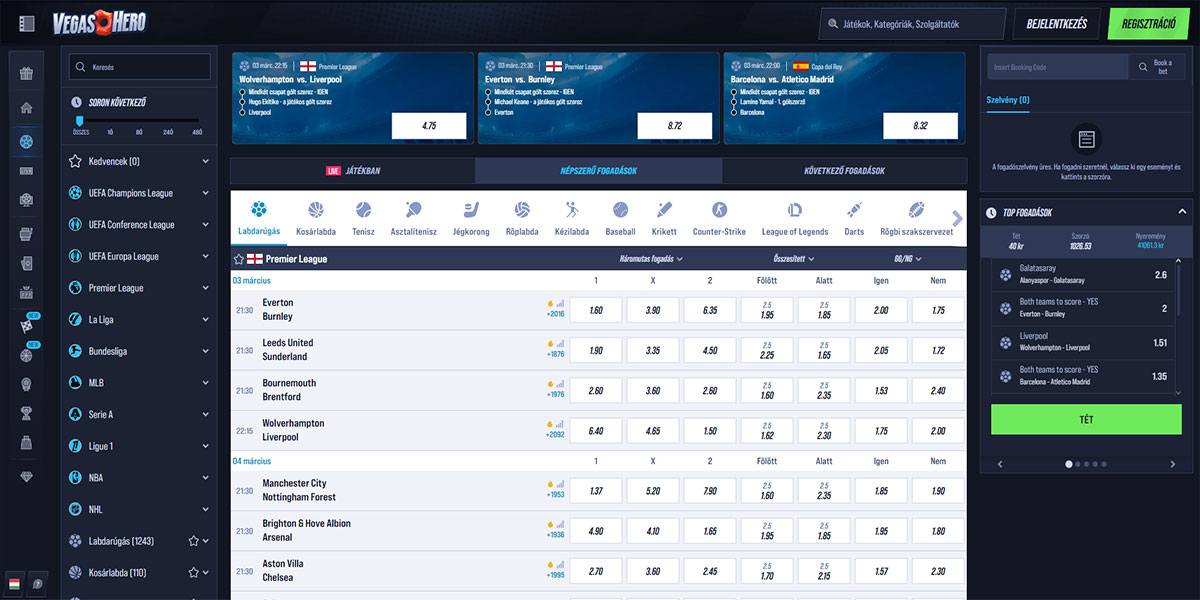Click the green Regisztráció button
This screenshot has width=1200, height=600.
[x=1148, y=23]
